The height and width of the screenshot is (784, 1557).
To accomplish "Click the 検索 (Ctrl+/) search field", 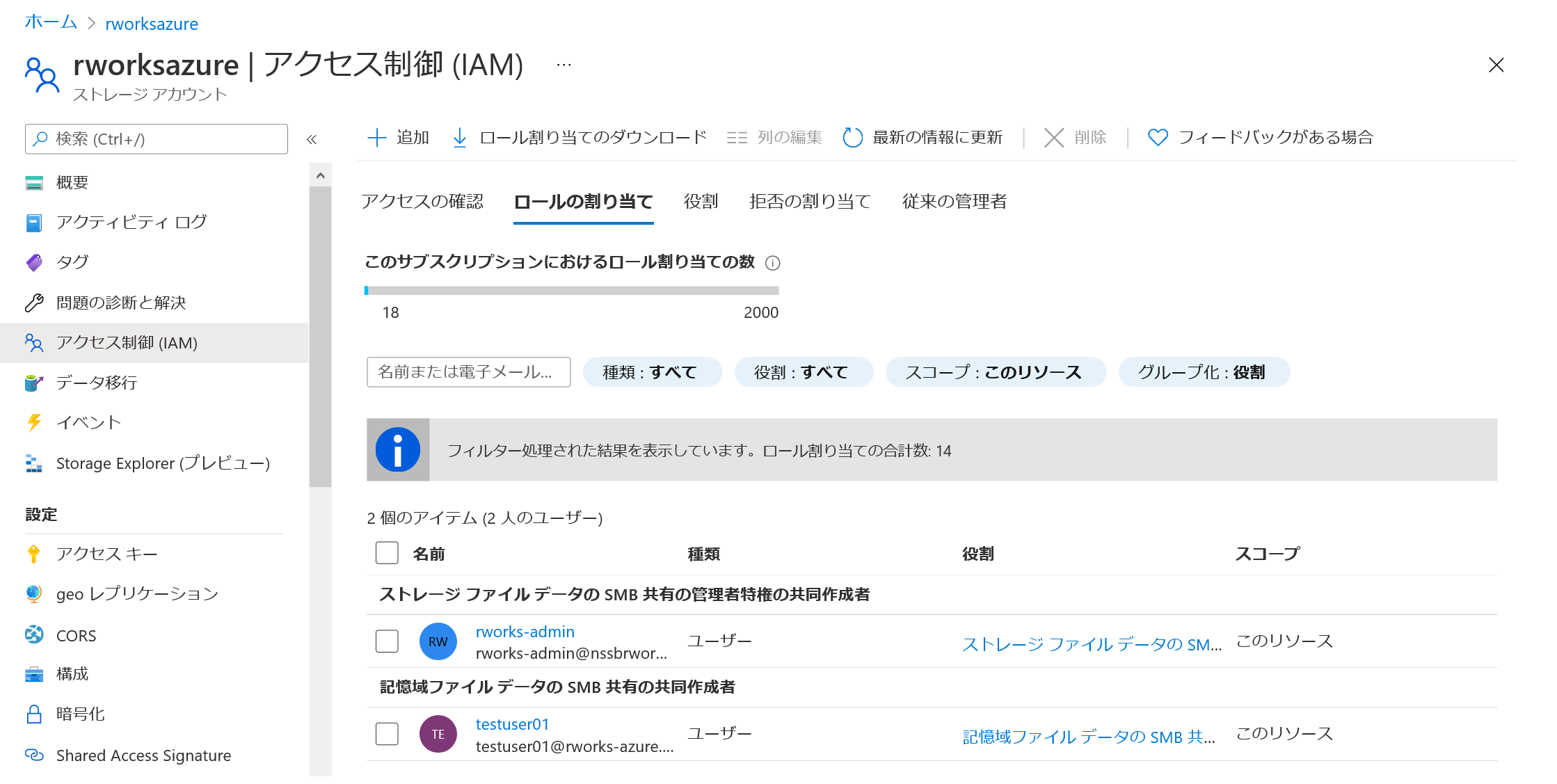I will click(x=157, y=138).
